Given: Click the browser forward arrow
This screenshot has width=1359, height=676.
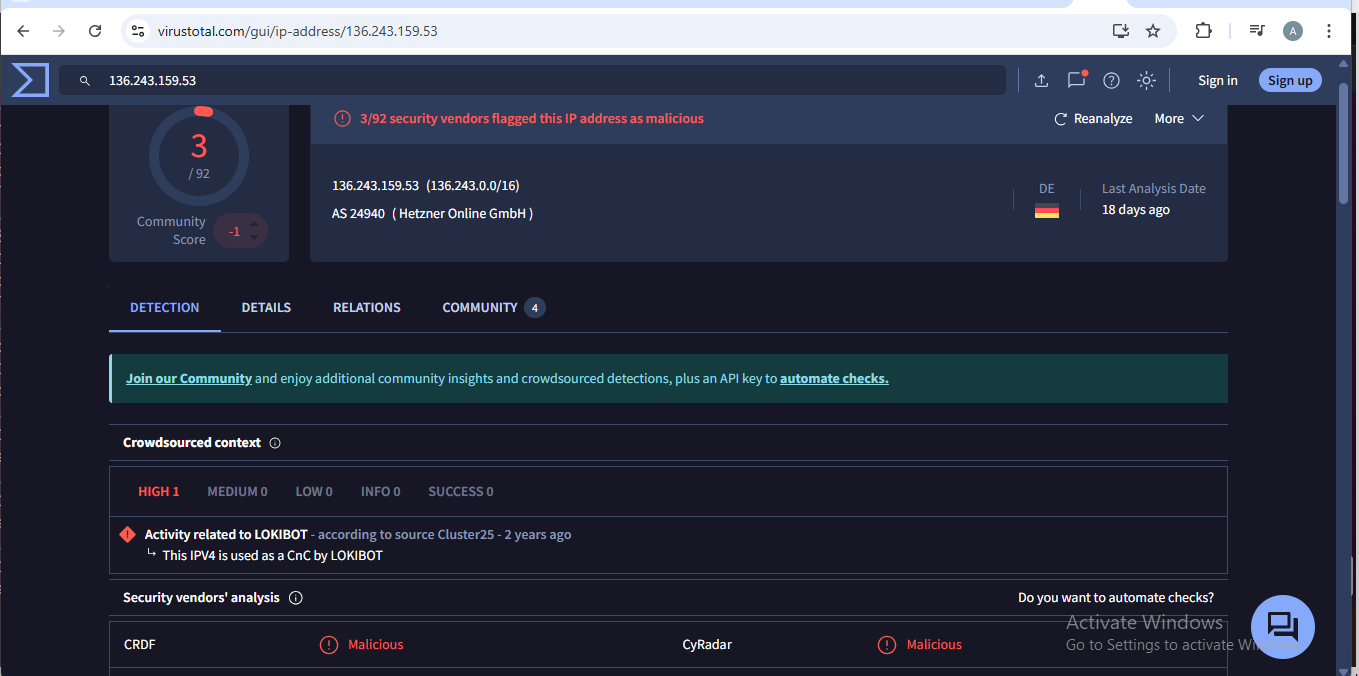Looking at the screenshot, I should click(59, 31).
